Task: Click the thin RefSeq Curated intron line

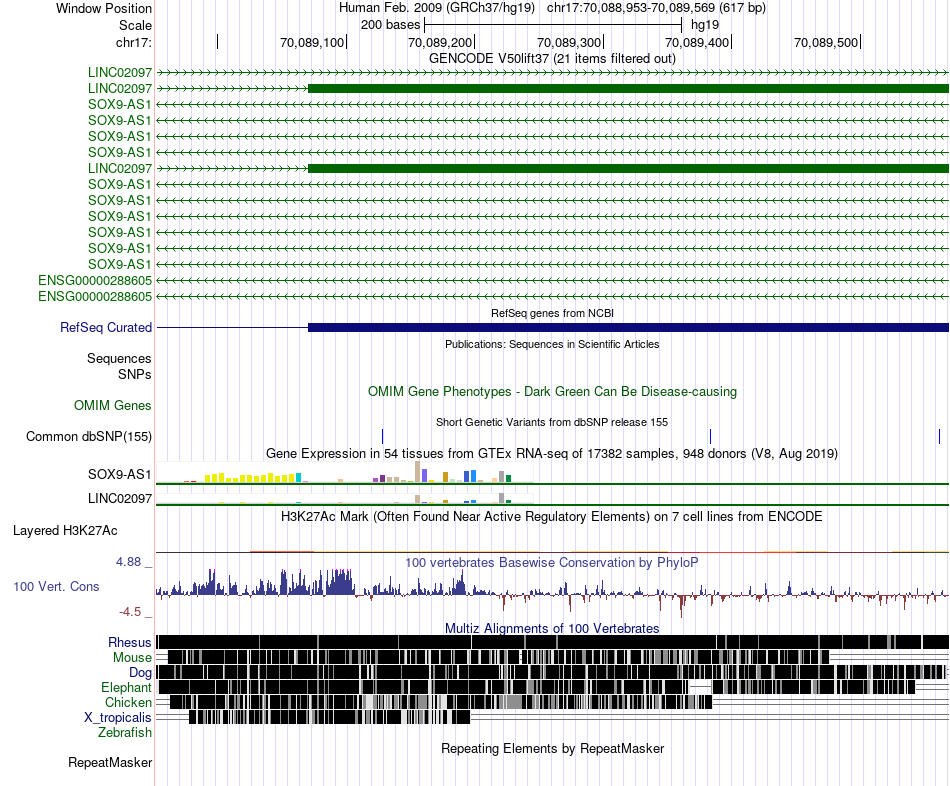Action: point(232,328)
